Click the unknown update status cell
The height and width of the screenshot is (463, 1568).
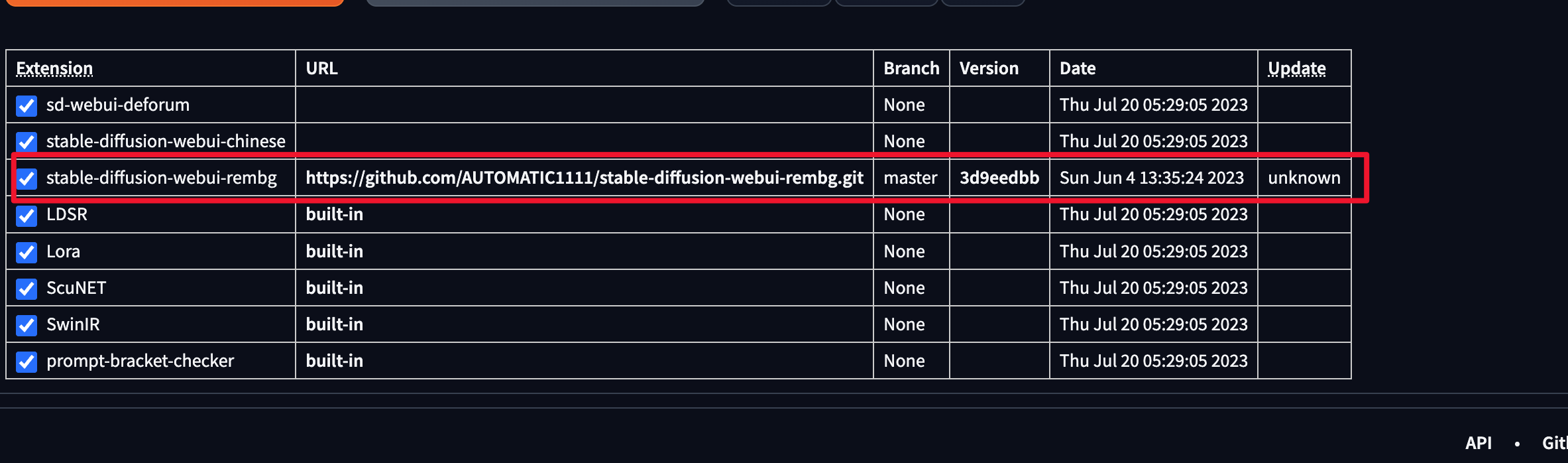[1304, 178]
